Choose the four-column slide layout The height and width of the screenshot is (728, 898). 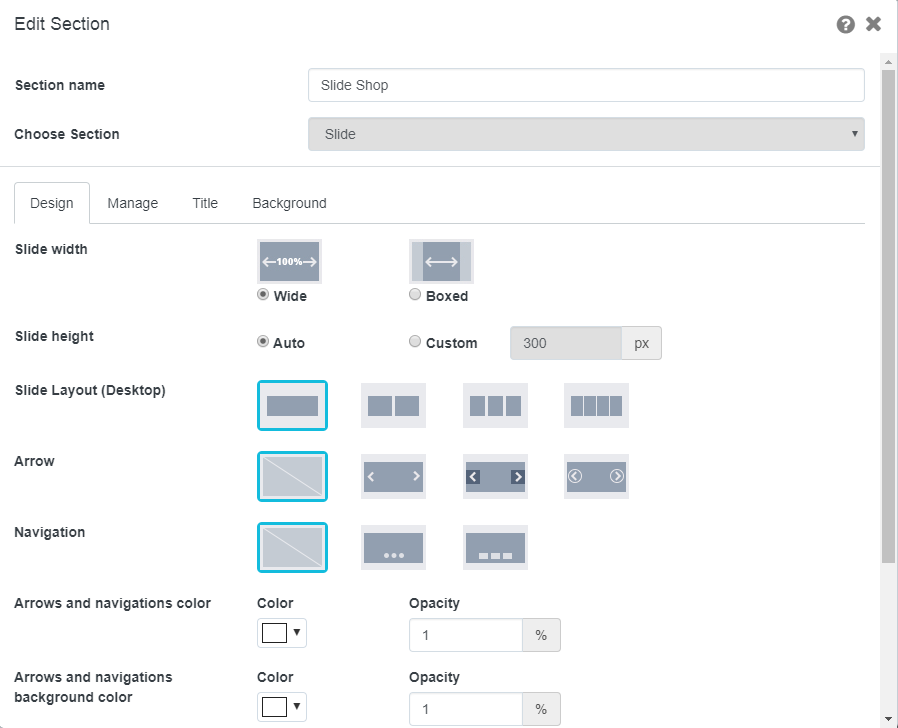click(x=596, y=405)
